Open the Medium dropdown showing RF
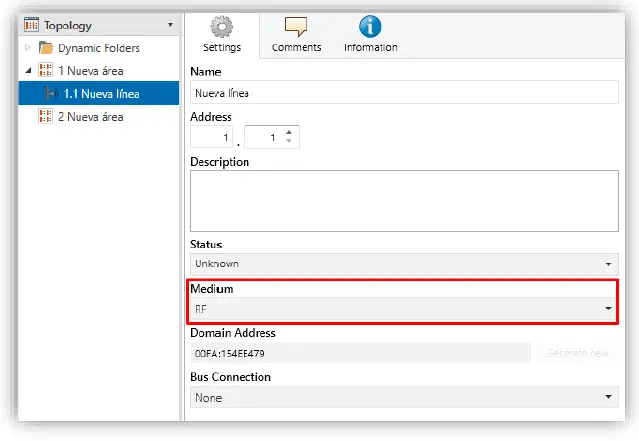This screenshot has width=639, height=441. (404, 309)
